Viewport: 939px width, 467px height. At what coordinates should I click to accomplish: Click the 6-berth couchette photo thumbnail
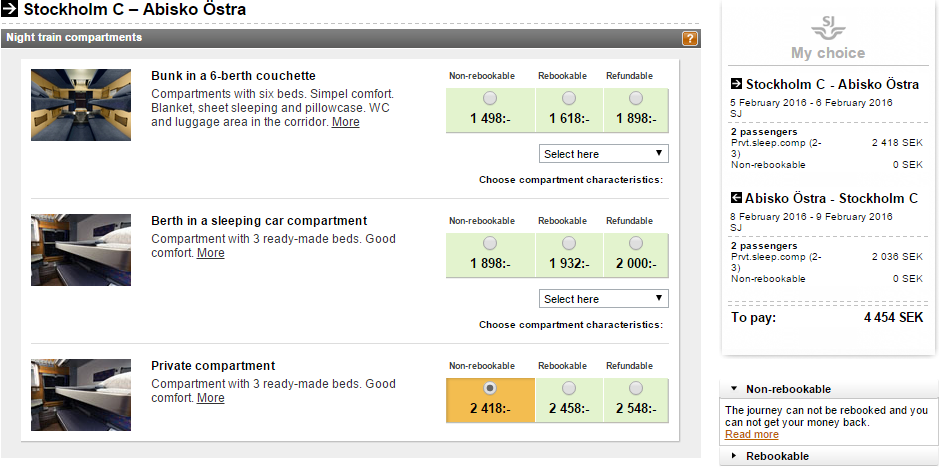(81, 104)
